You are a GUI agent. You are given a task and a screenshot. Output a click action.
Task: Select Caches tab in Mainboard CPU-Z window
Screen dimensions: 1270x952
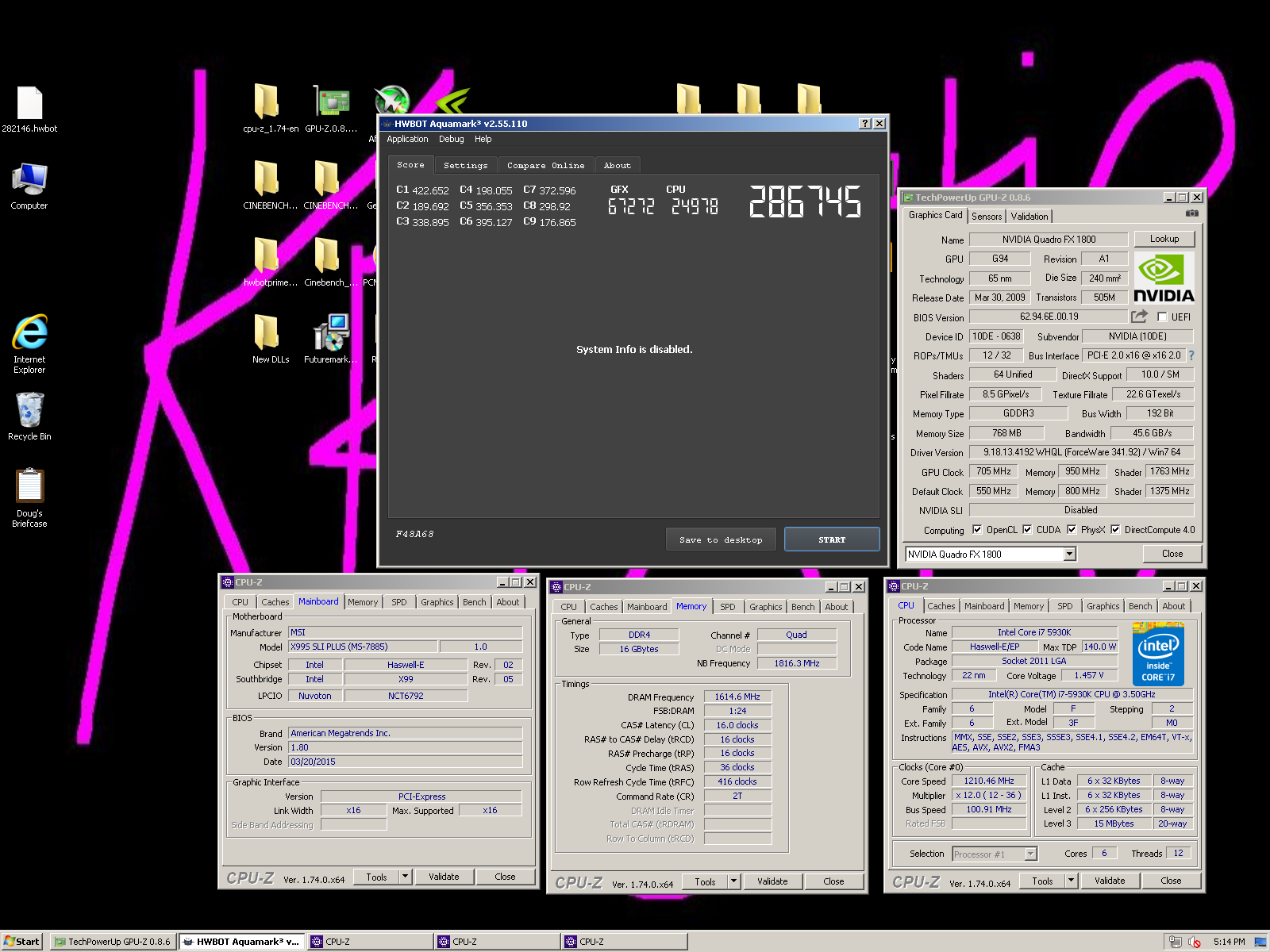point(275,602)
